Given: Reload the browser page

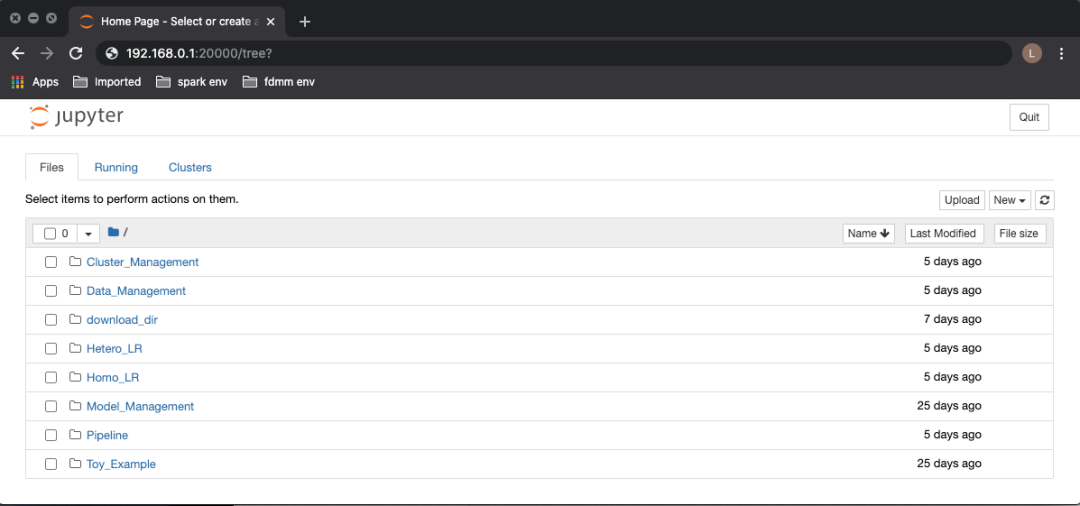Looking at the screenshot, I should tap(76, 54).
